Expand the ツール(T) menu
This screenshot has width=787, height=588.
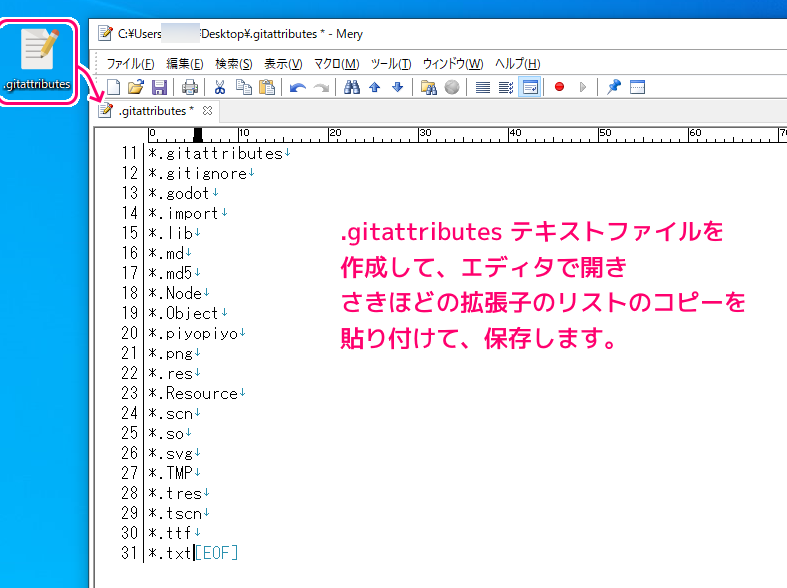[390, 63]
